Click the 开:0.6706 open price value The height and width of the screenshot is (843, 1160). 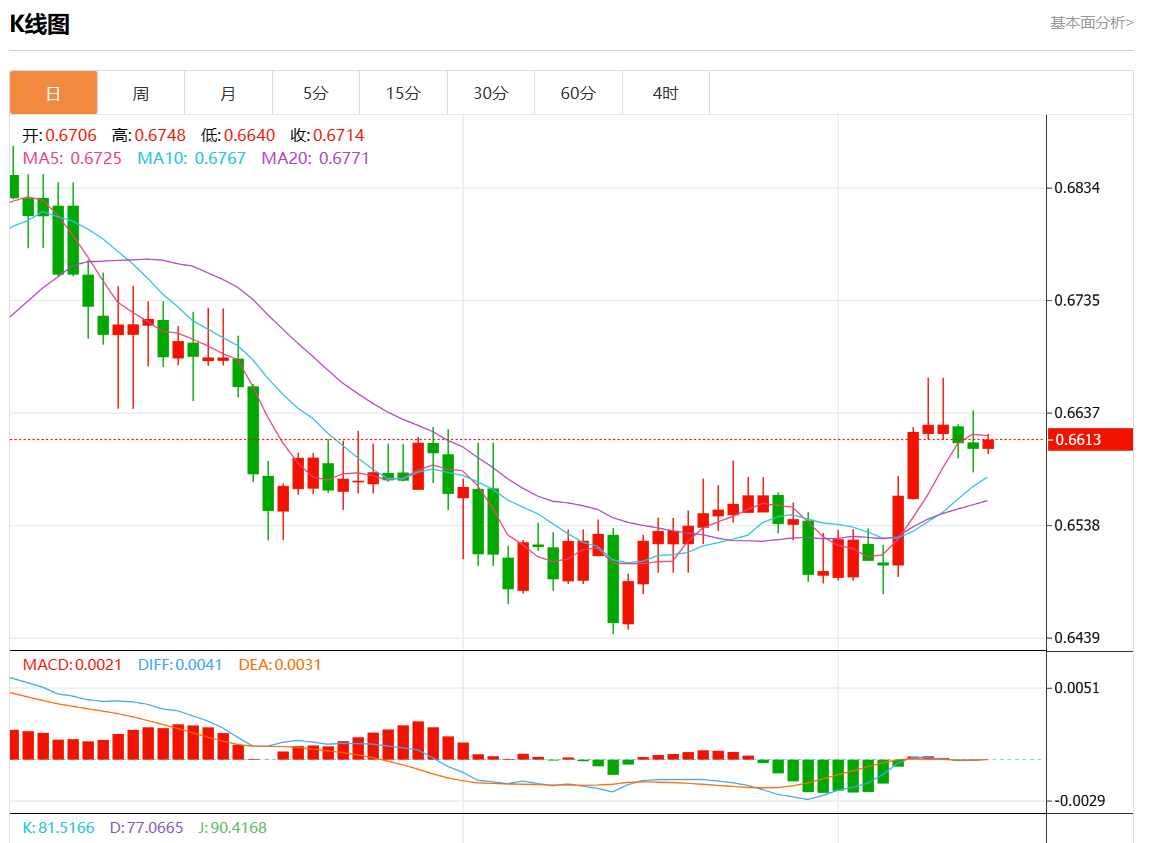point(59,135)
